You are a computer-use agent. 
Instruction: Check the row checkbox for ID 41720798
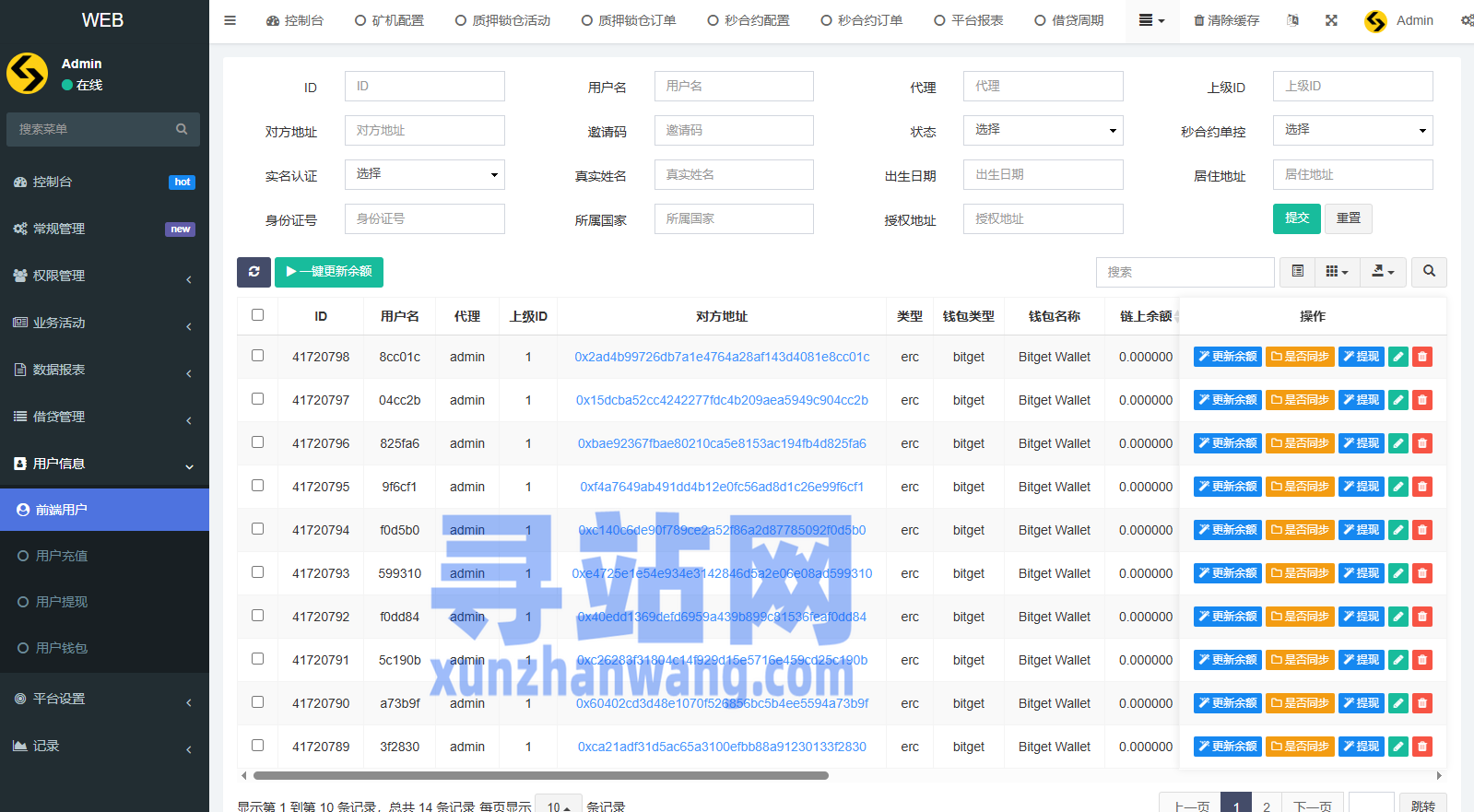(257, 356)
